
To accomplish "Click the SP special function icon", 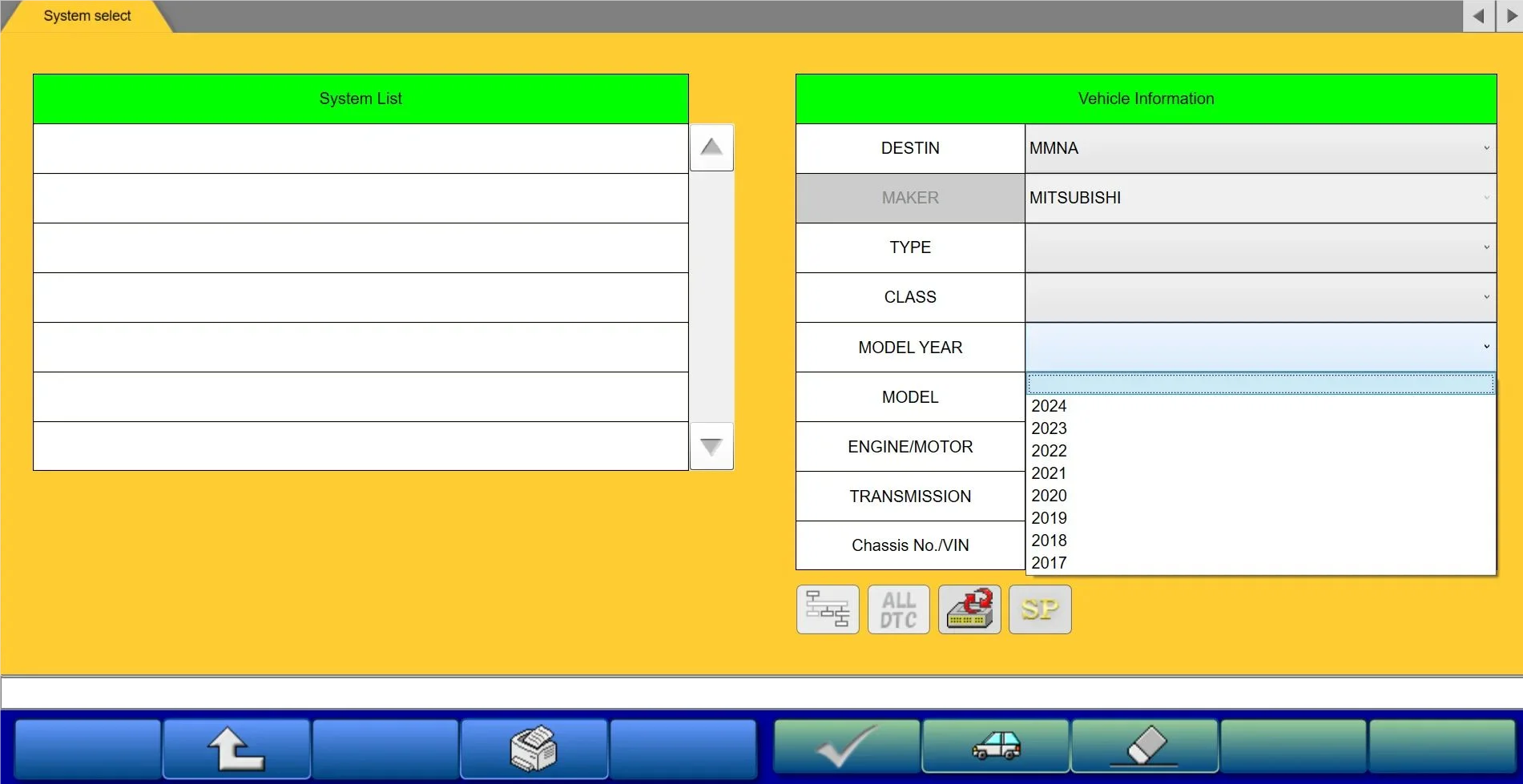I will click(1040, 609).
